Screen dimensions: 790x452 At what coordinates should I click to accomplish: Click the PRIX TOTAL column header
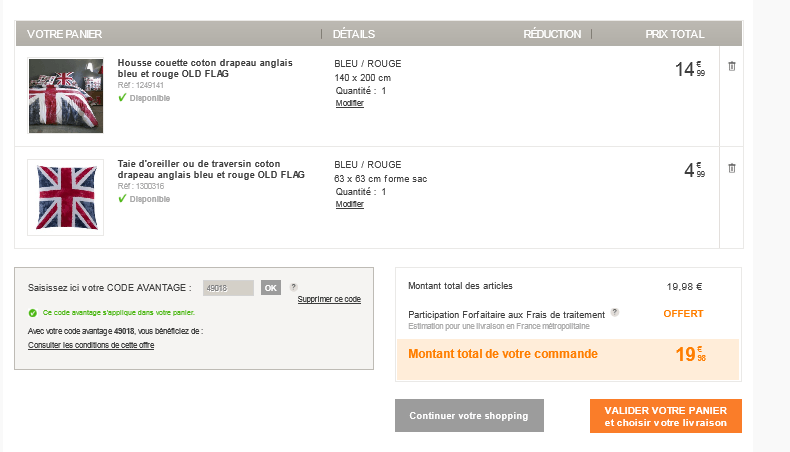pyautogui.click(x=674, y=34)
